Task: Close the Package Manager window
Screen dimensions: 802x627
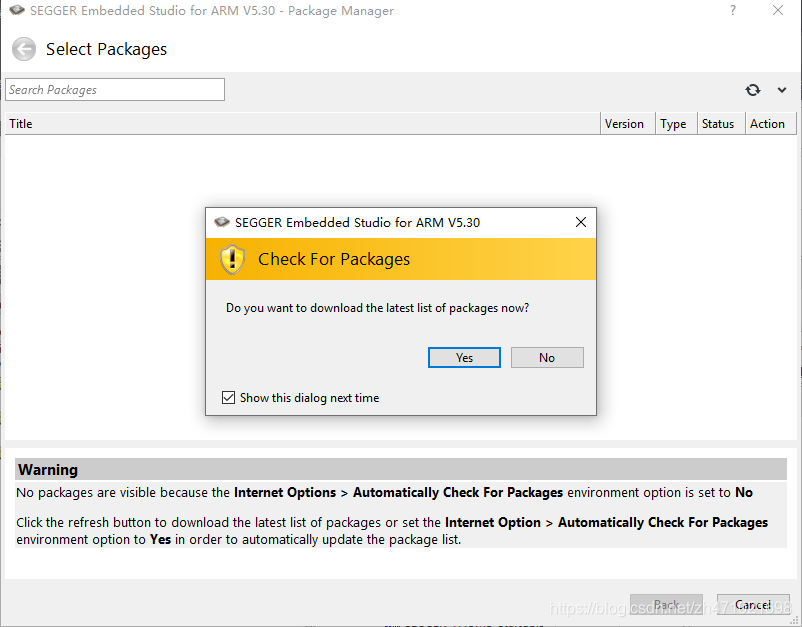Action: click(x=778, y=10)
